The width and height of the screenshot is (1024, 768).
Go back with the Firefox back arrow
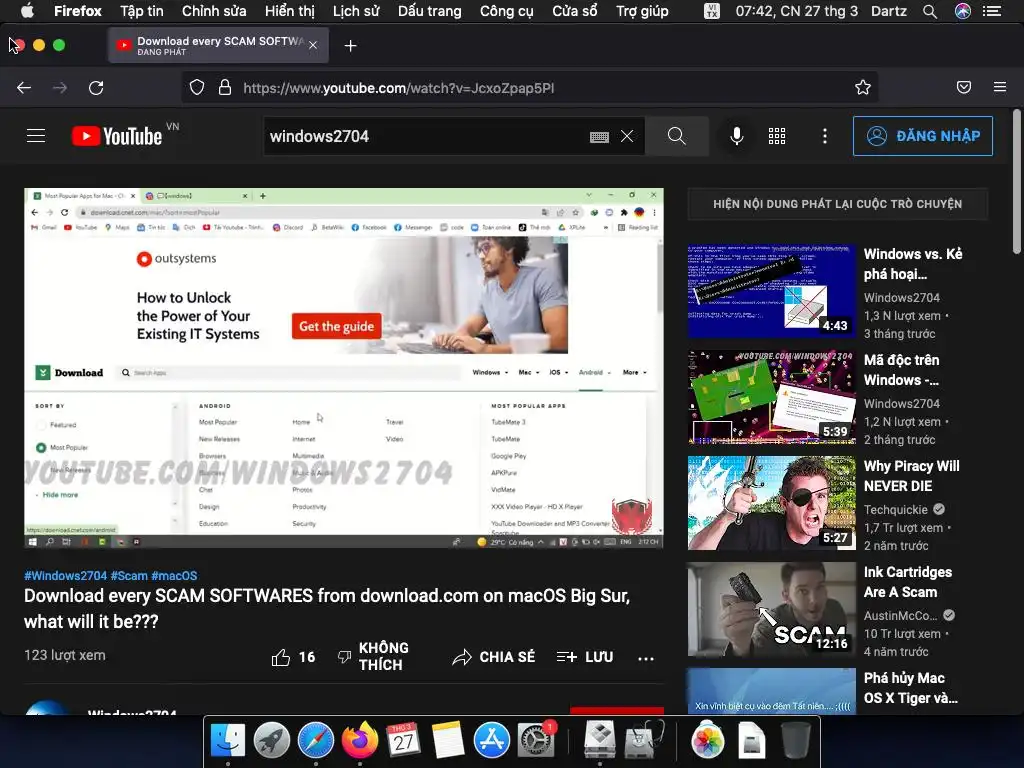[24, 88]
